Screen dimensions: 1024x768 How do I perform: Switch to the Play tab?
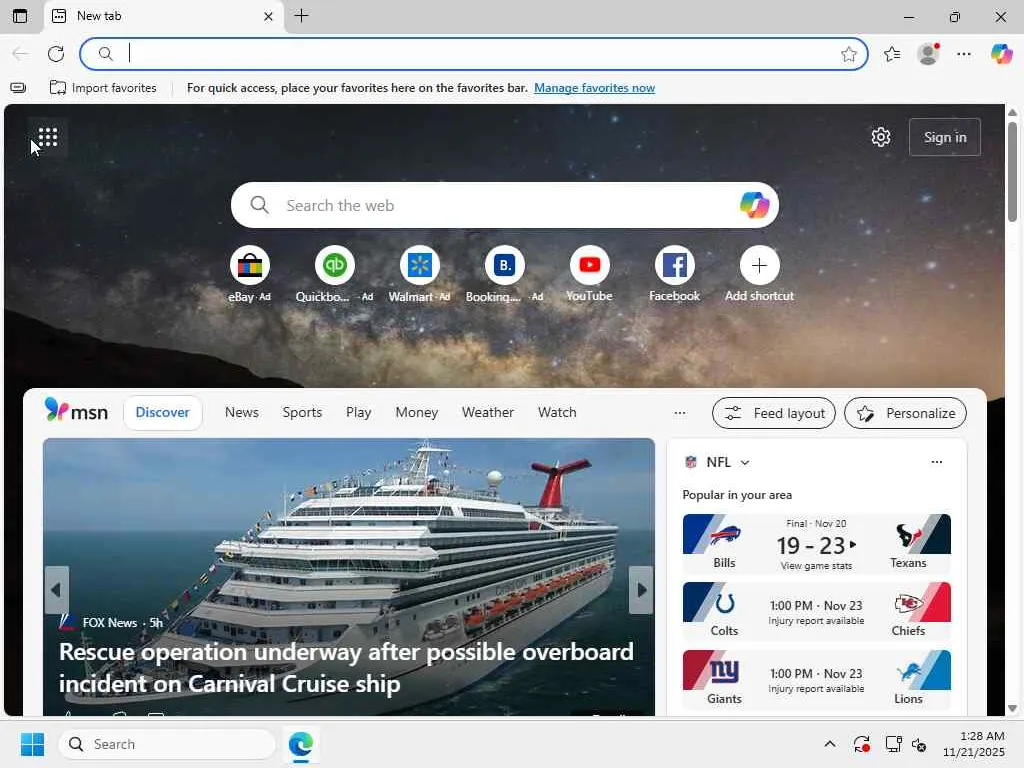[359, 412]
